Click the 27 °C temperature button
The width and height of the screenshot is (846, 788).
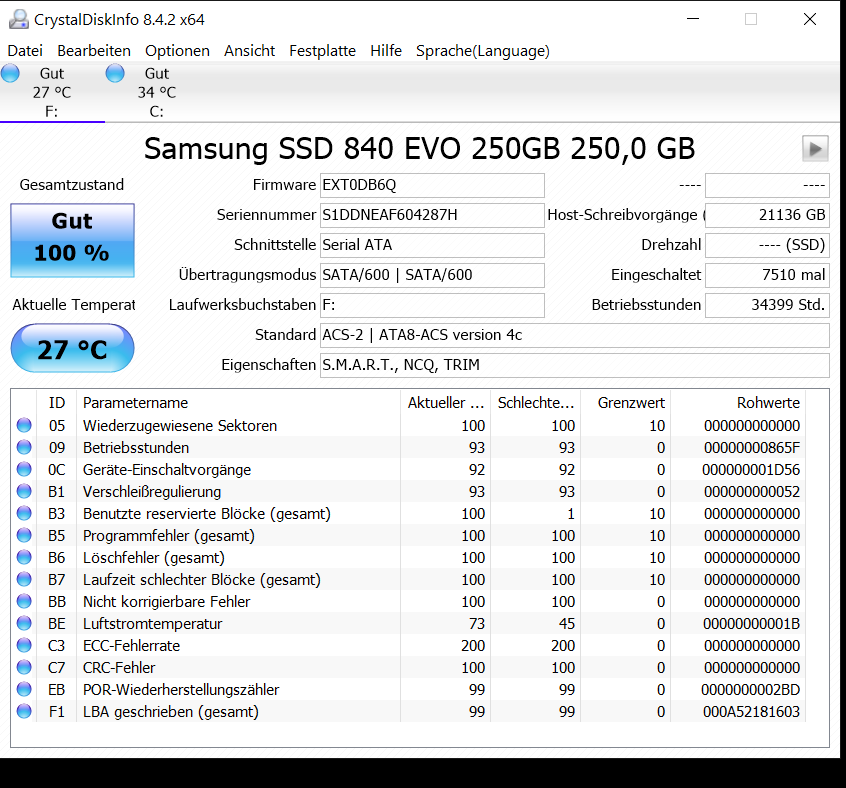[x=72, y=348]
